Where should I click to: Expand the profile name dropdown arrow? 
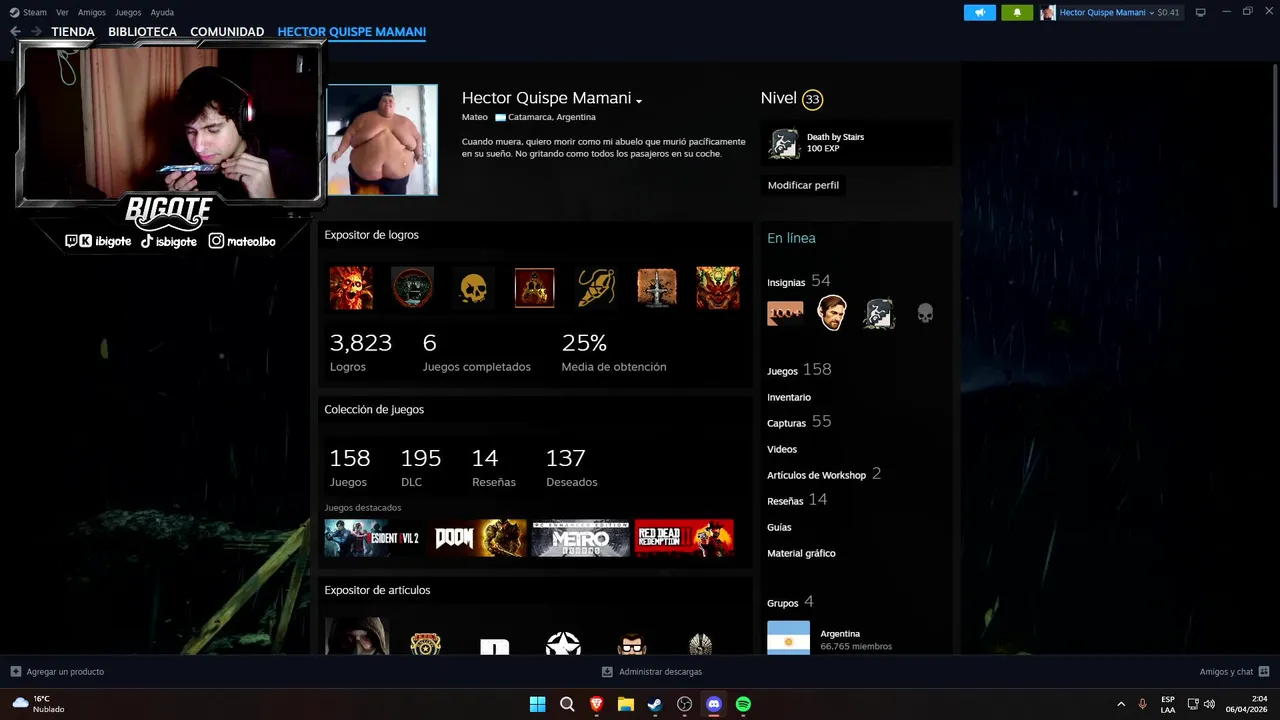pos(639,100)
